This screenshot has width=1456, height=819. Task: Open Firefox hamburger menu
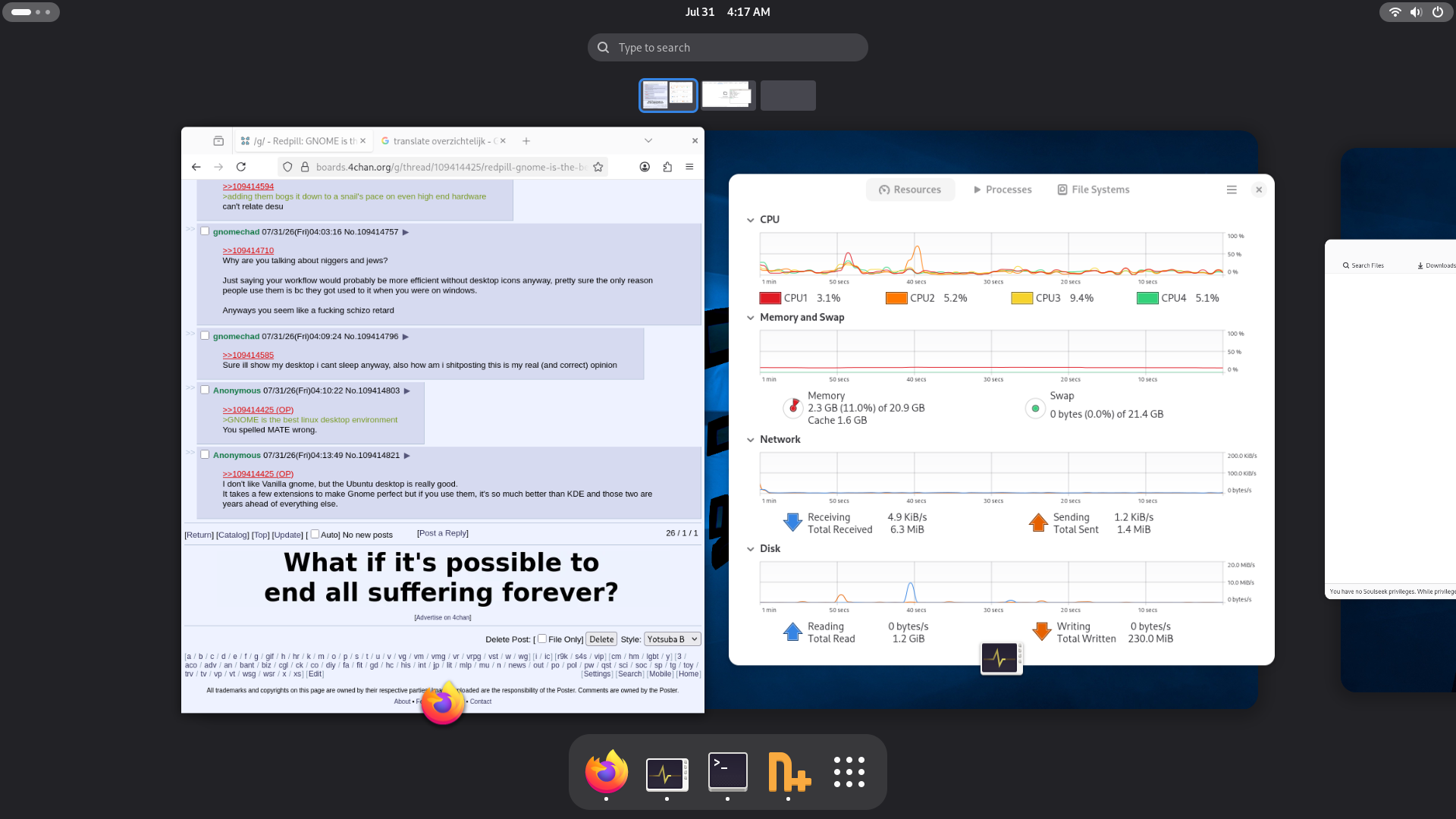tap(689, 167)
